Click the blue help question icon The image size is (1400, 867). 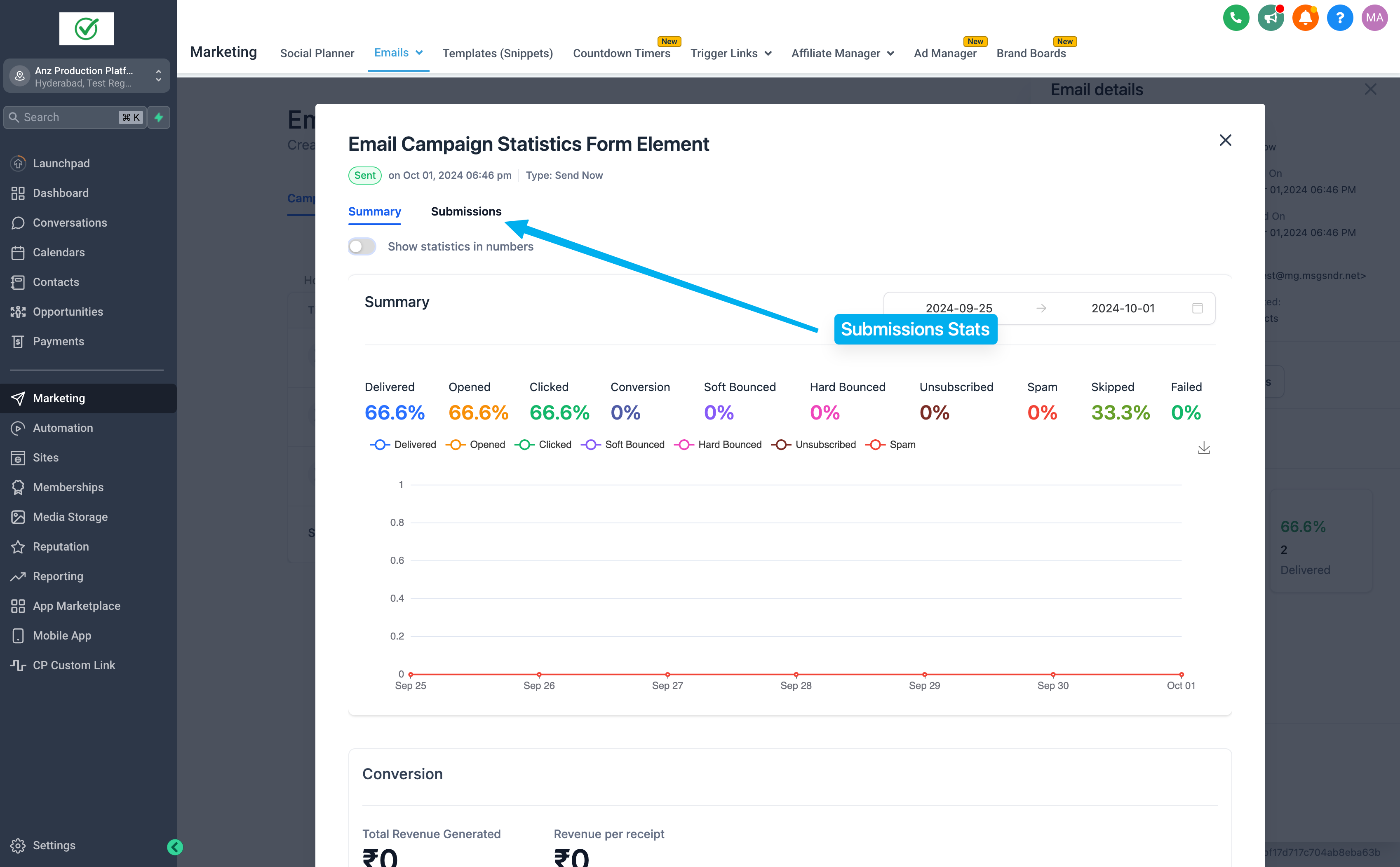click(1339, 18)
